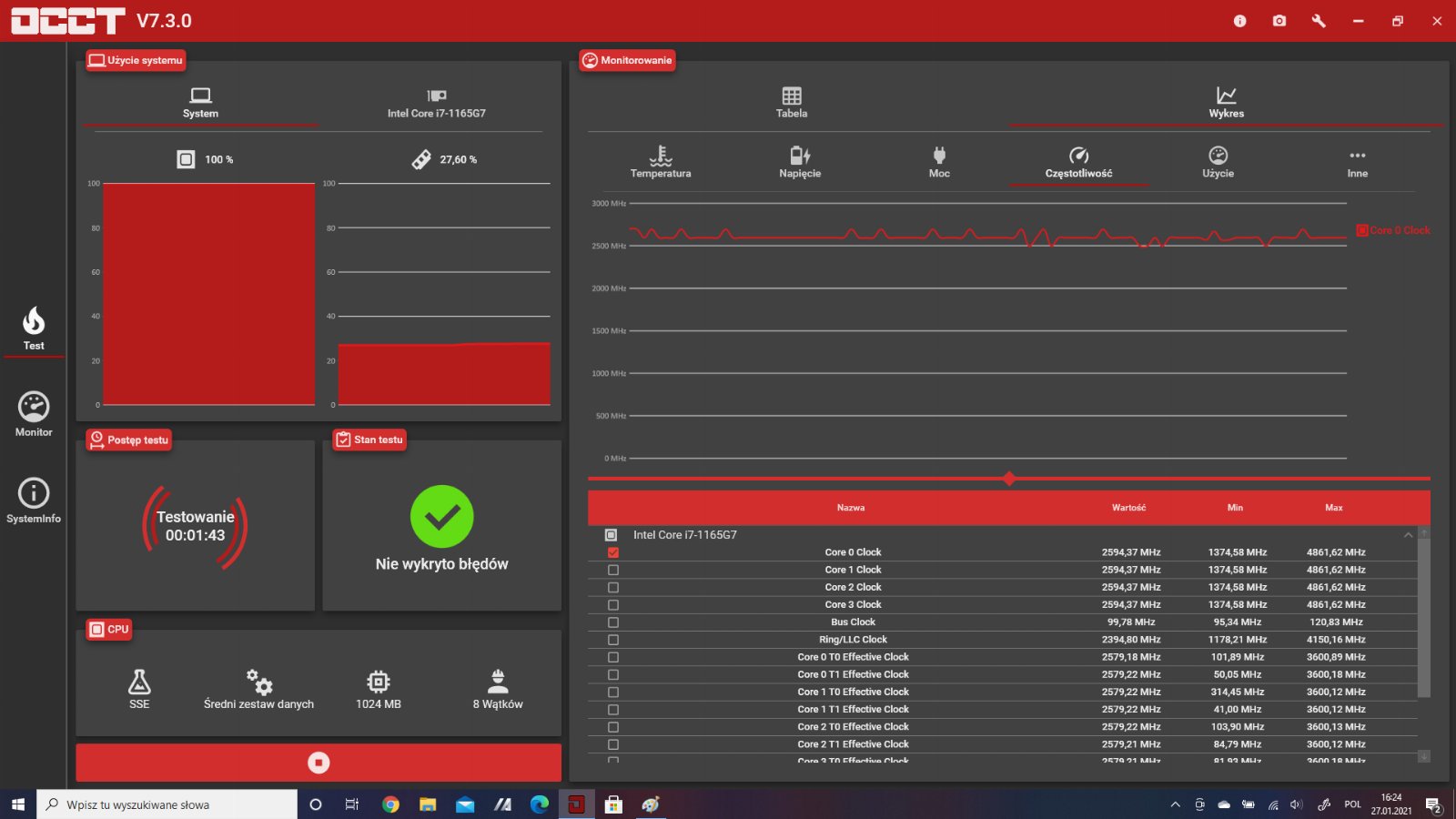This screenshot has width=1456, height=819.
Task: Check the Core 1 Clock checkbox
Action: [x=612, y=570]
